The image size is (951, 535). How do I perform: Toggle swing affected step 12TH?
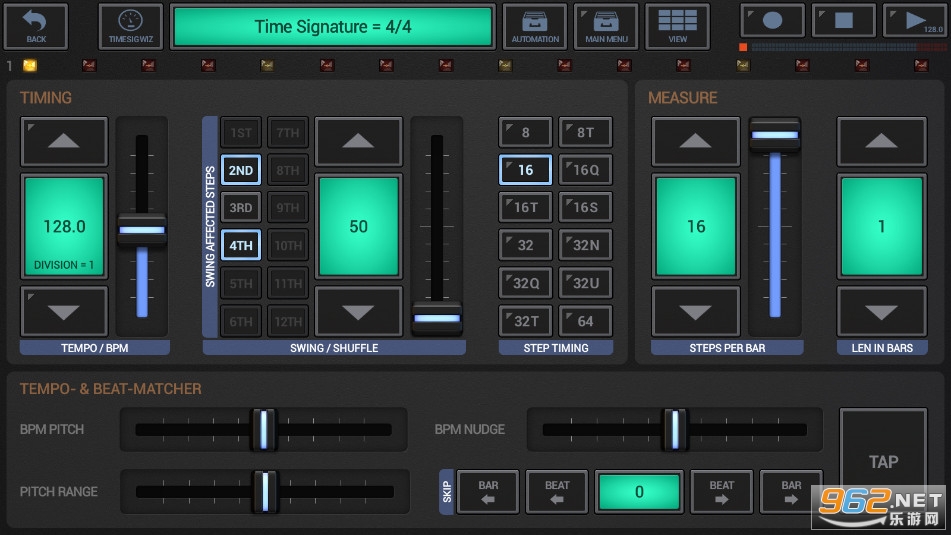click(x=288, y=321)
